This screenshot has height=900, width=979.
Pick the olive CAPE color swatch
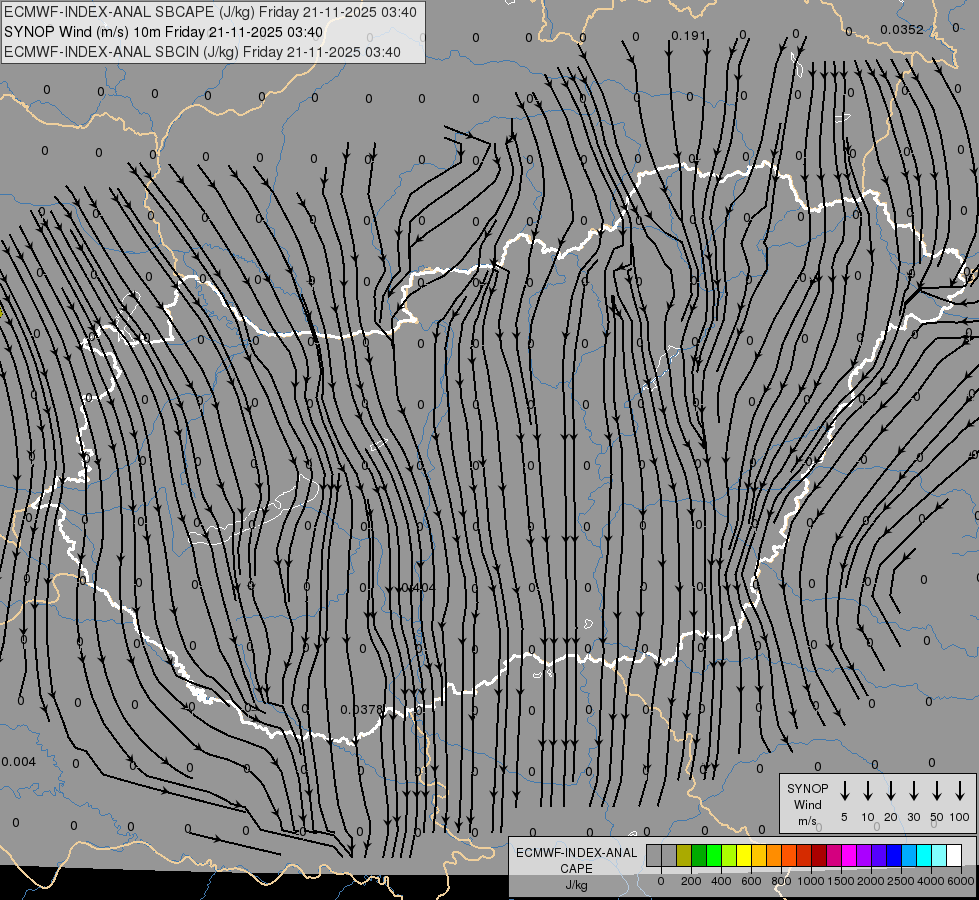[x=684, y=855]
